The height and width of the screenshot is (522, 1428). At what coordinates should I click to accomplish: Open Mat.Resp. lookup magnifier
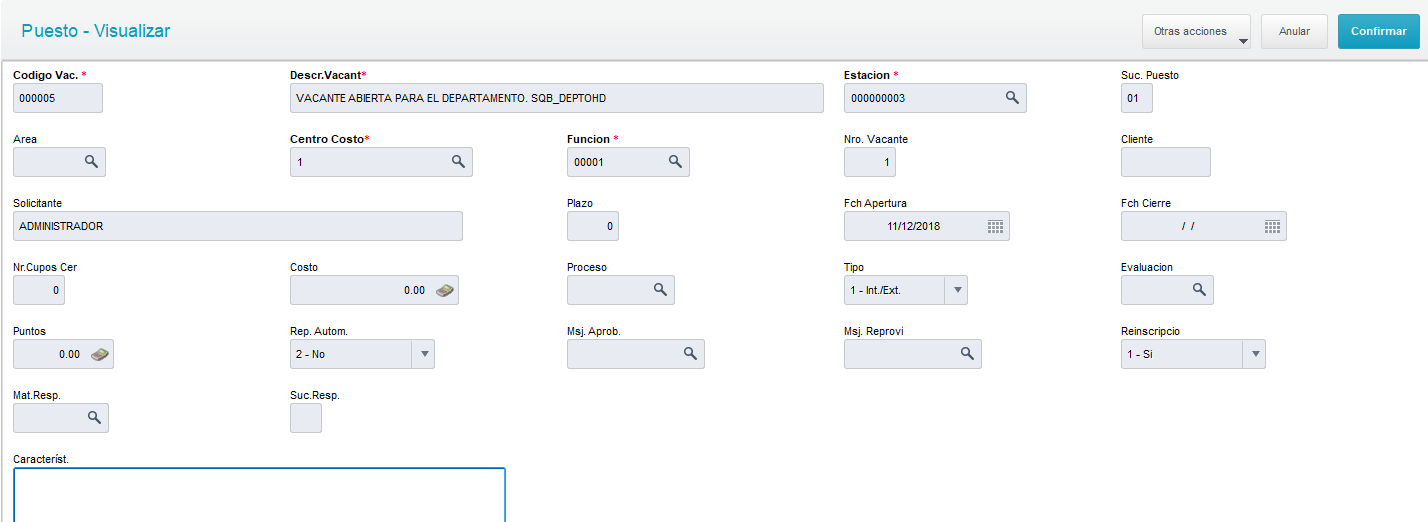click(x=94, y=418)
